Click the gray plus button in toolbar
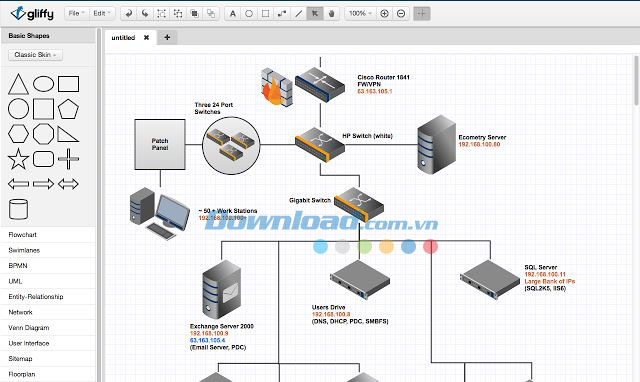 point(422,13)
